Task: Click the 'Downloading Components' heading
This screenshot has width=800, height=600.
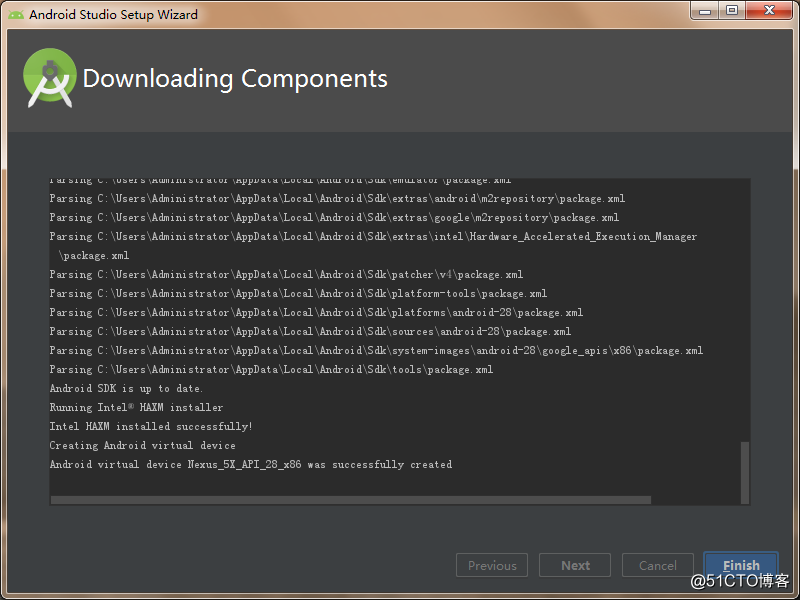Action: (x=235, y=79)
